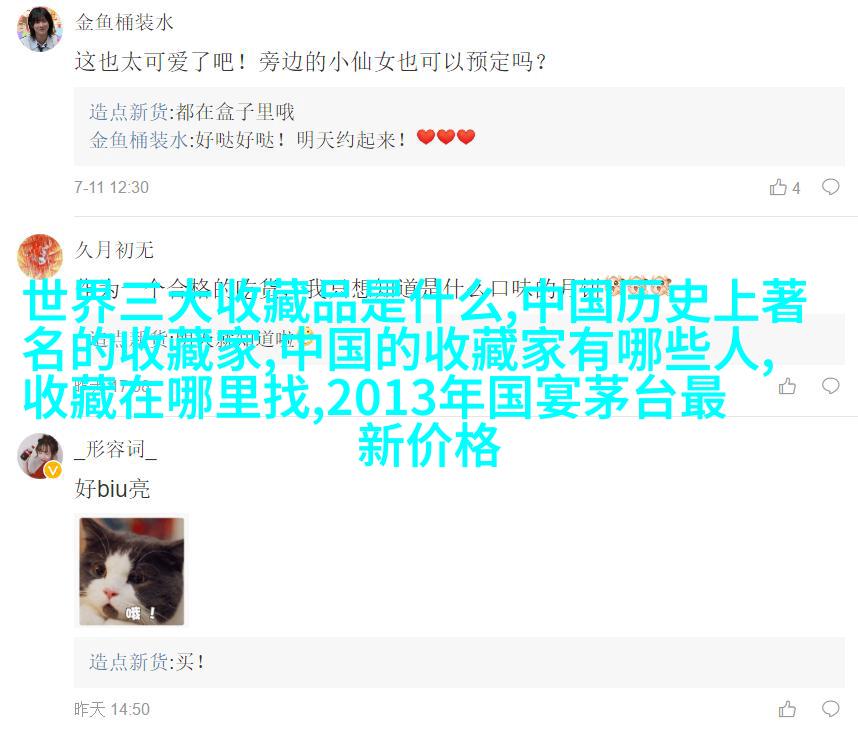This screenshot has height=734, width=858.
Task: Open _形容词_'s verified avatar
Action: click(39, 456)
